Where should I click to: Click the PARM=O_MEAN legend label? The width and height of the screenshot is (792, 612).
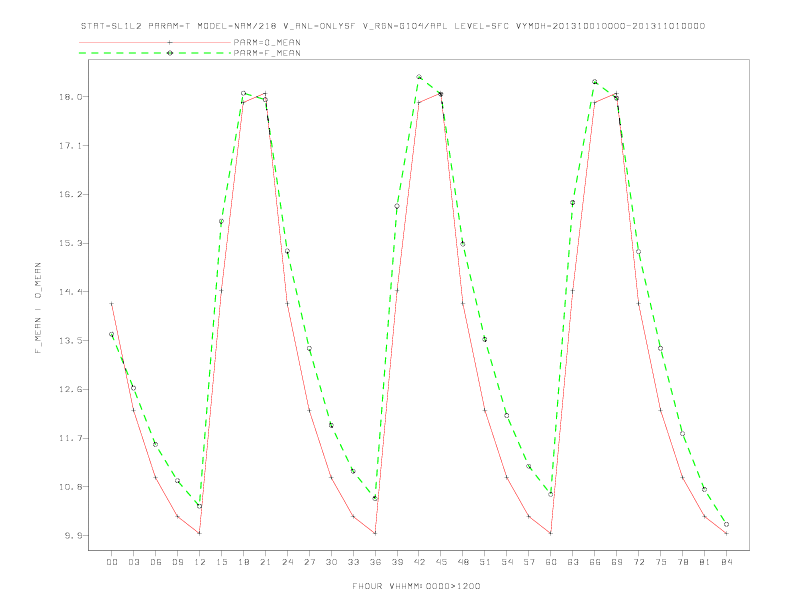(267, 42)
